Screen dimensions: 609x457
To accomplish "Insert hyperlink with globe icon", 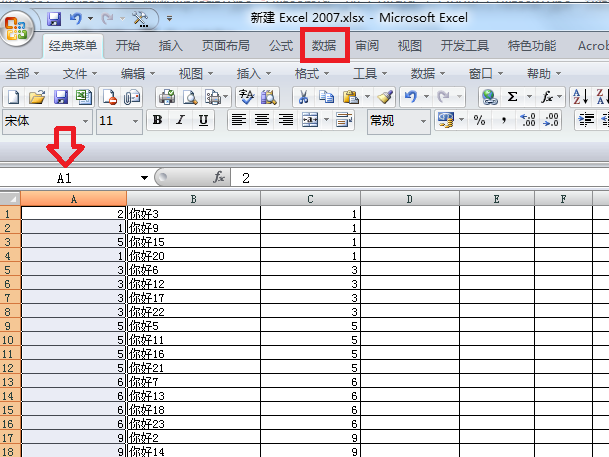I will 489,97.
